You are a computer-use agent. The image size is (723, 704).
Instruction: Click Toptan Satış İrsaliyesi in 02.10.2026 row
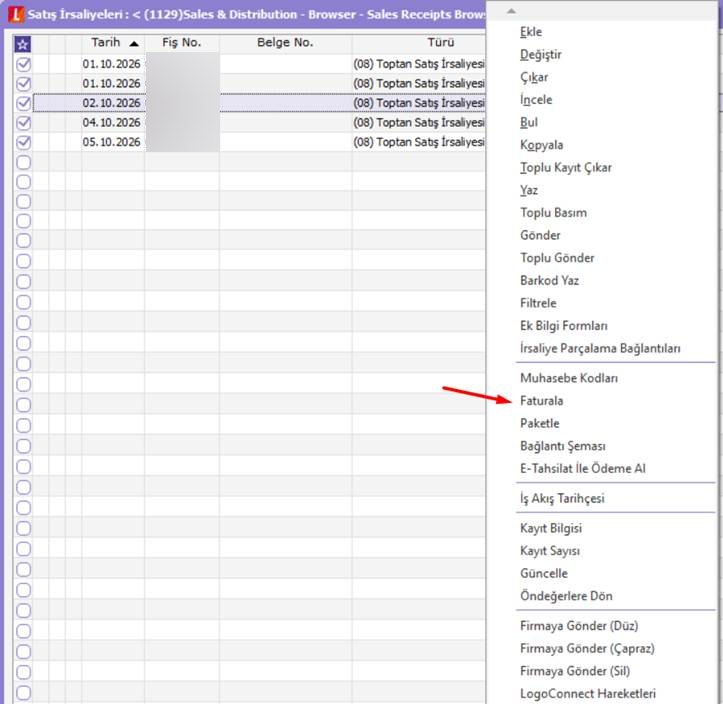coord(419,103)
